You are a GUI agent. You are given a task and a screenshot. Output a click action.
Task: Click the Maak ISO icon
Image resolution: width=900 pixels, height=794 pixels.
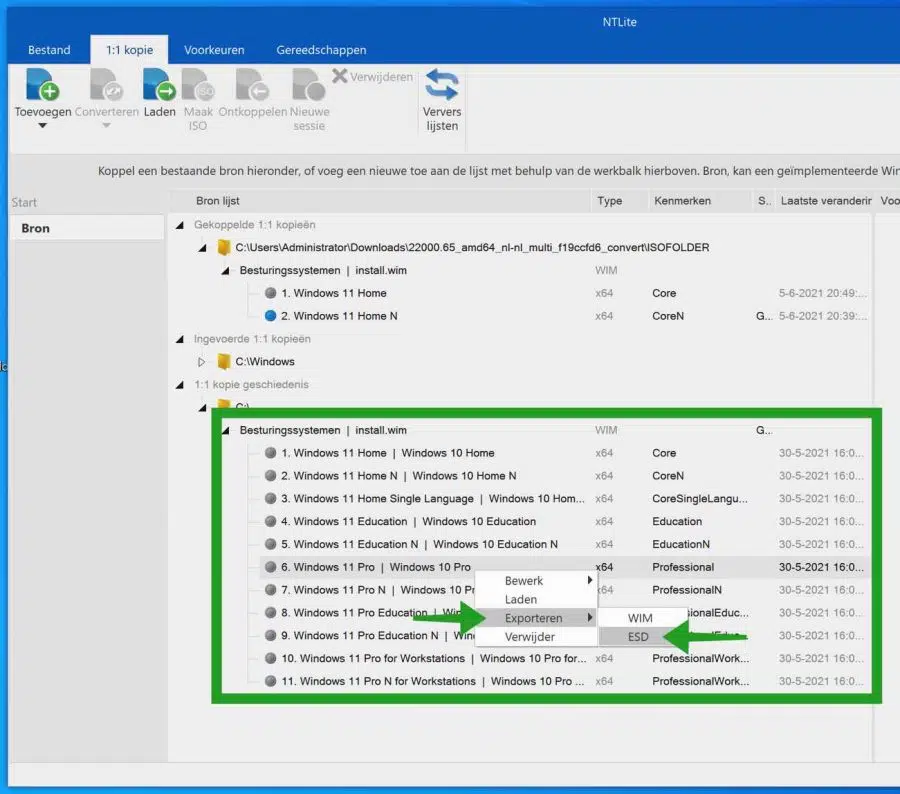coord(198,84)
